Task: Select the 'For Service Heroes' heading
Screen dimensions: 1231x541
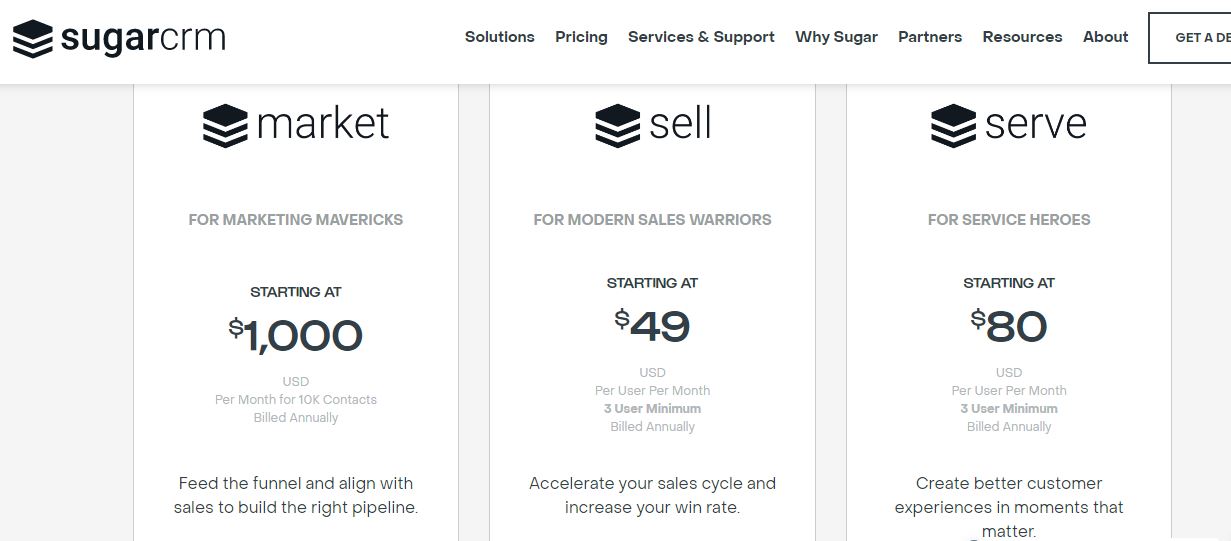Action: (x=1009, y=220)
